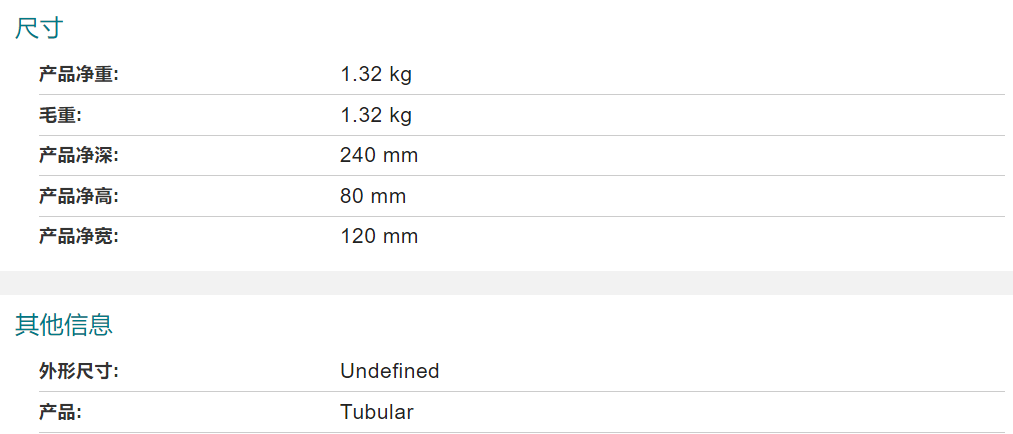Image resolution: width=1013 pixels, height=434 pixels.
Task: Click the 1.32 kg value beside 毛重
Action: tap(376, 115)
